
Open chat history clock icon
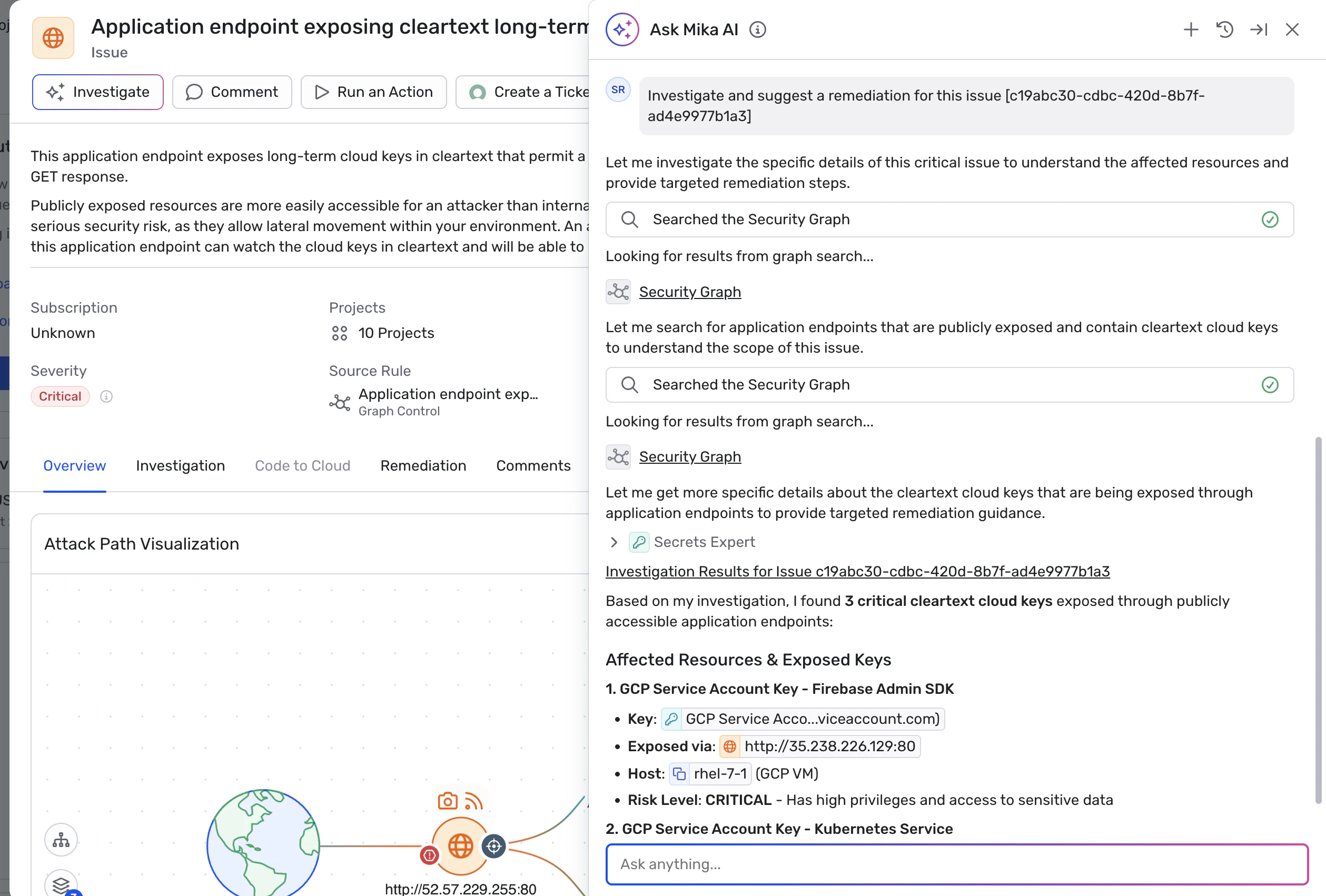[1224, 29]
